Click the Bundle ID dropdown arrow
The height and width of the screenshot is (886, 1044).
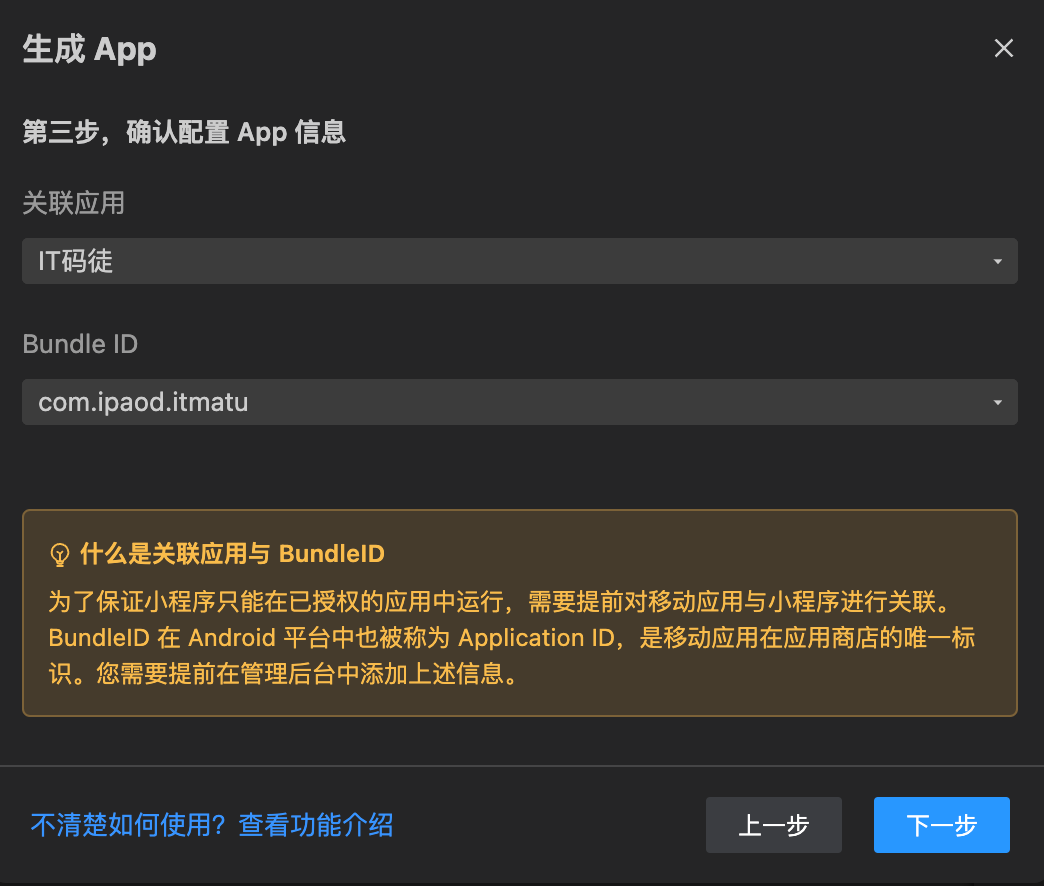997,402
